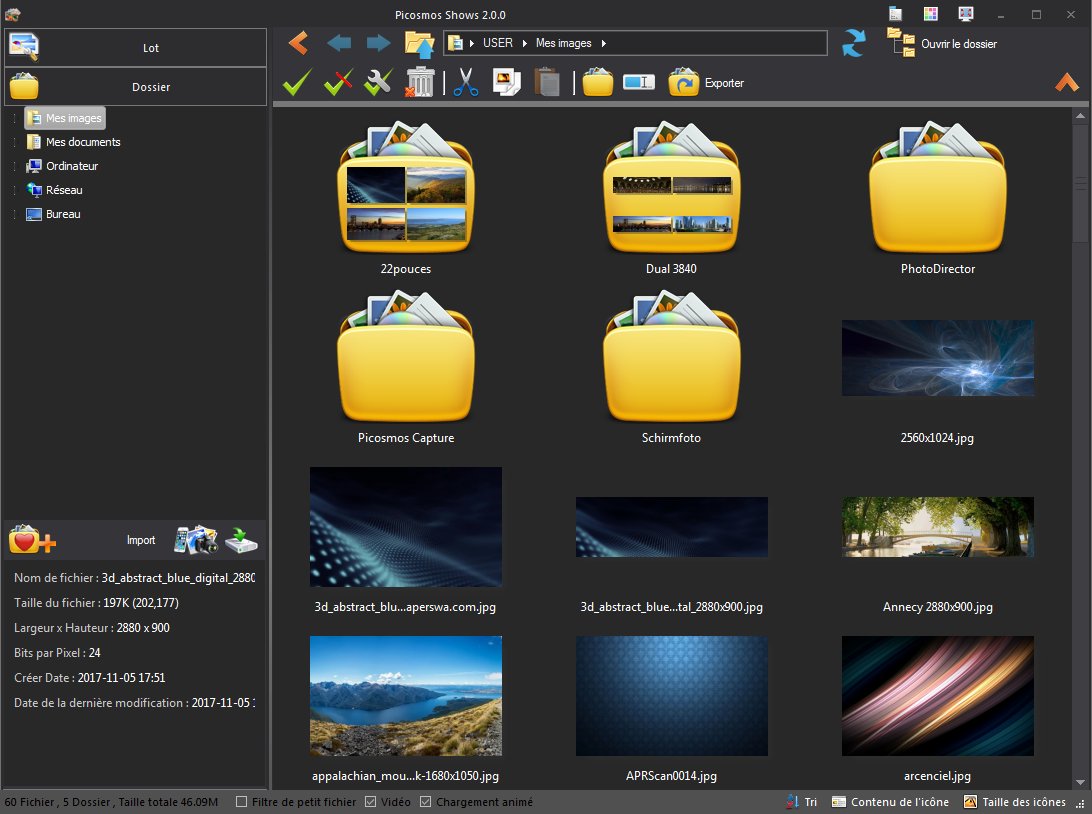Select the 2560x1024.jpg thumbnail

[x=937, y=358]
